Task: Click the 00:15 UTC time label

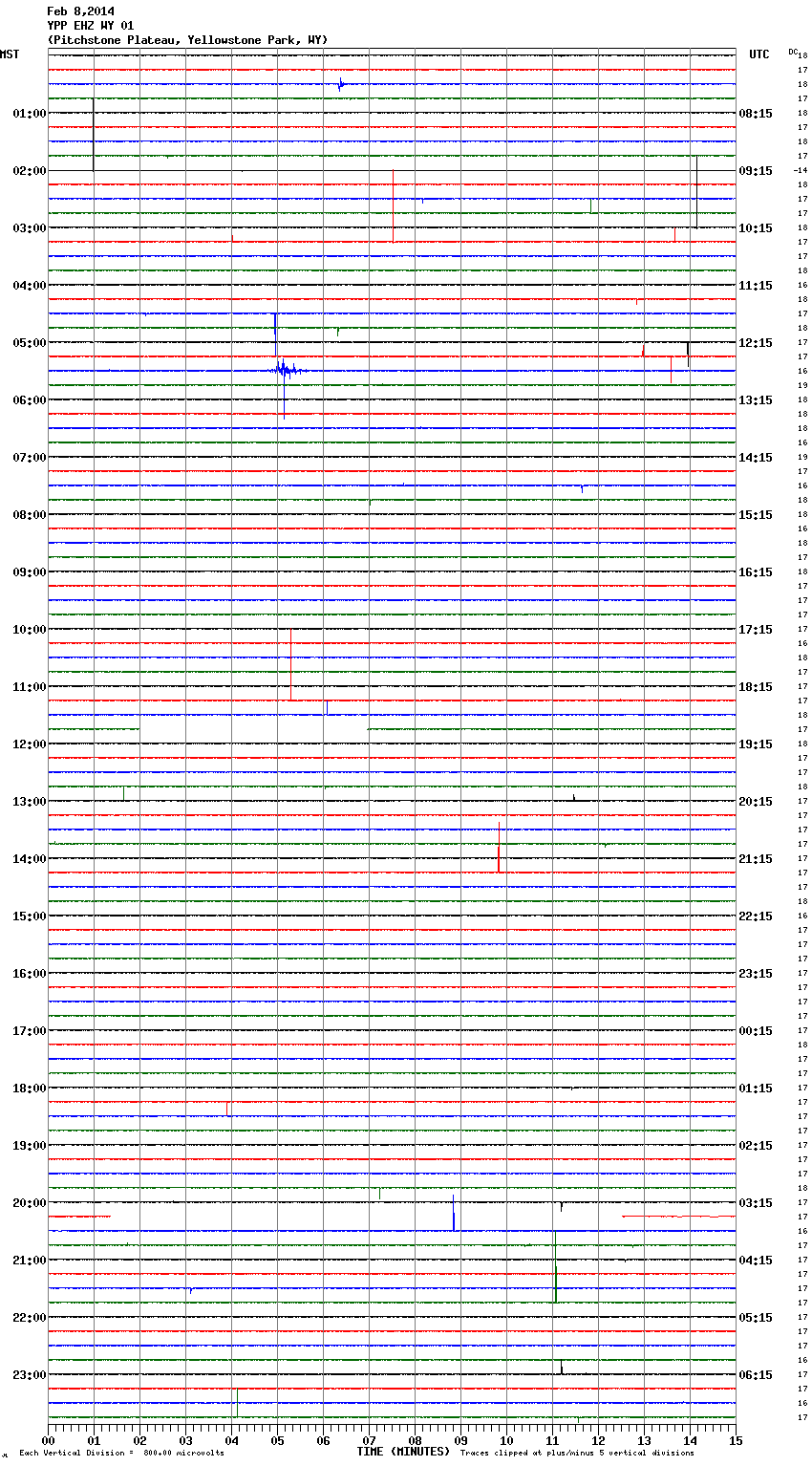Action: pyautogui.click(x=756, y=1031)
